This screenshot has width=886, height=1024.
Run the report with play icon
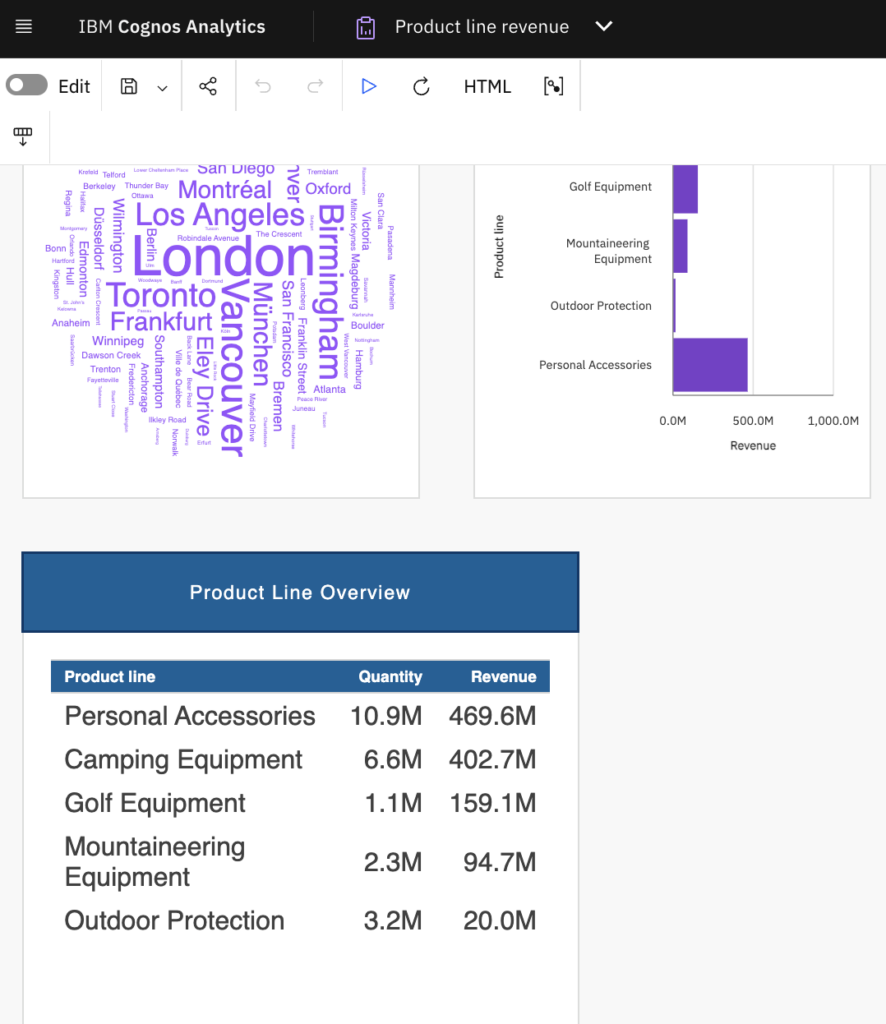(369, 87)
